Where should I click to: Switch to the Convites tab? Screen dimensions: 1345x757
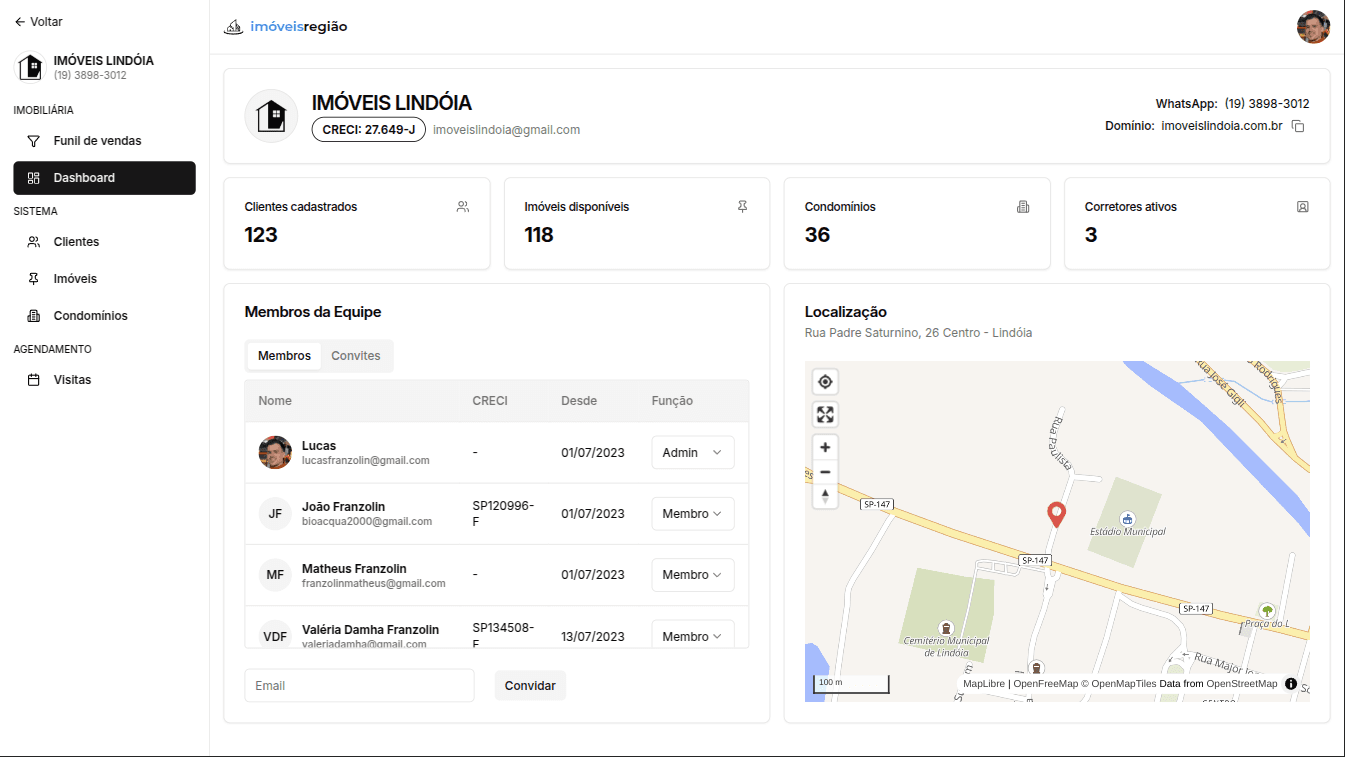356,356
